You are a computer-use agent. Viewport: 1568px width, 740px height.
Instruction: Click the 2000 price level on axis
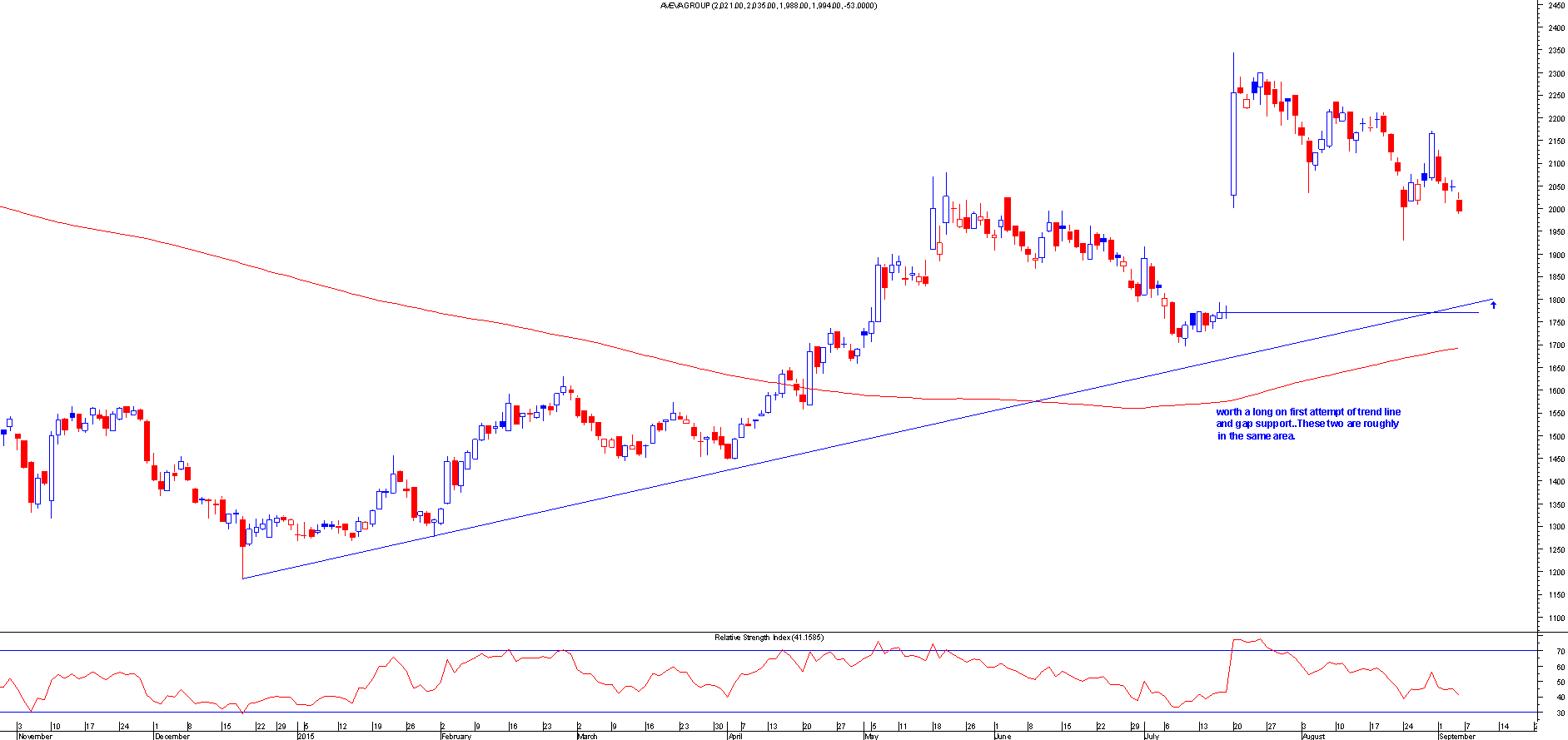(x=1556, y=210)
